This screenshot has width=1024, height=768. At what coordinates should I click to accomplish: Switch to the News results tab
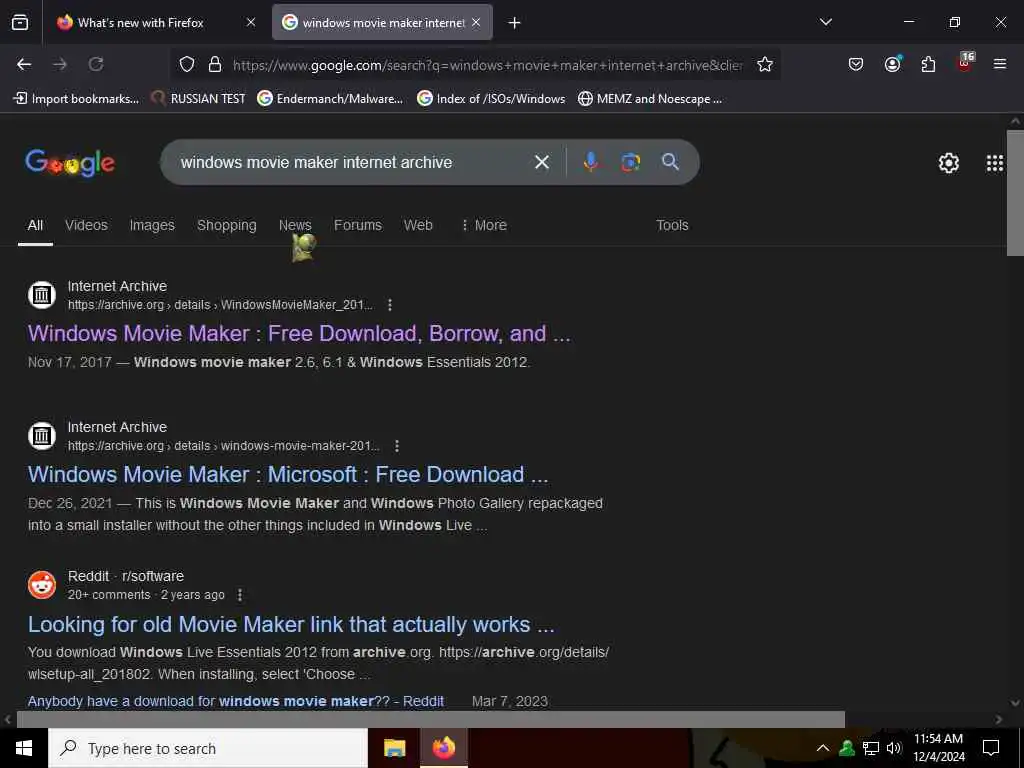[x=295, y=225]
